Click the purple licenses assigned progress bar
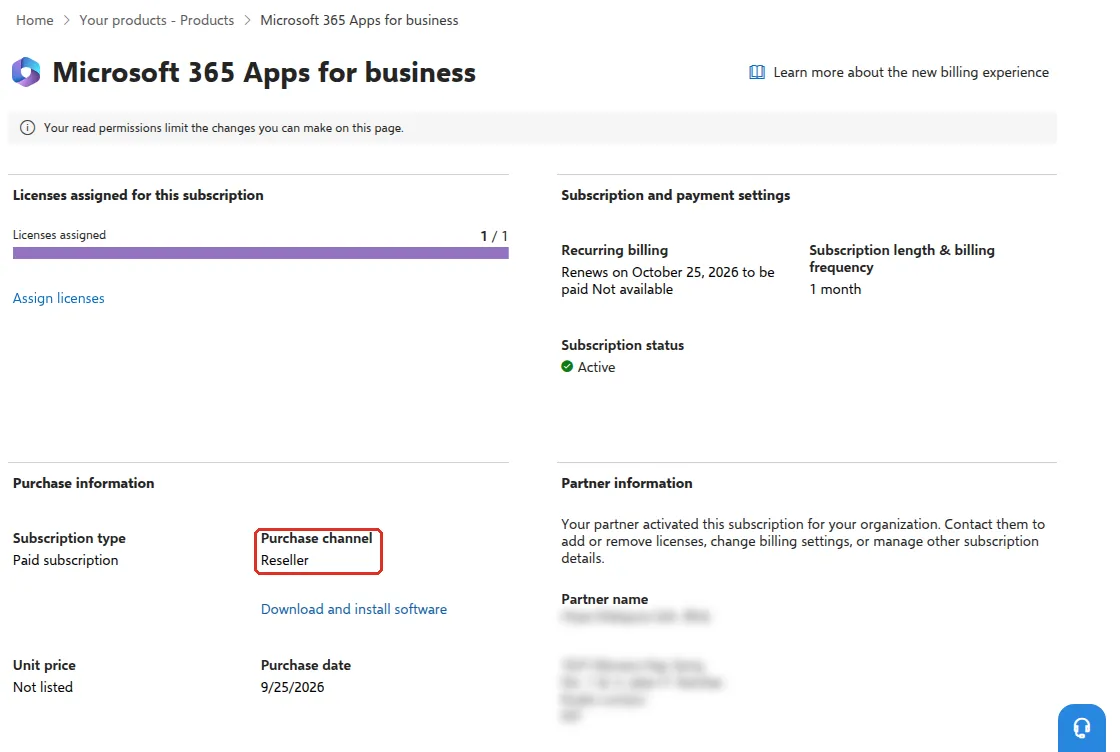1120x752 pixels. tap(261, 253)
